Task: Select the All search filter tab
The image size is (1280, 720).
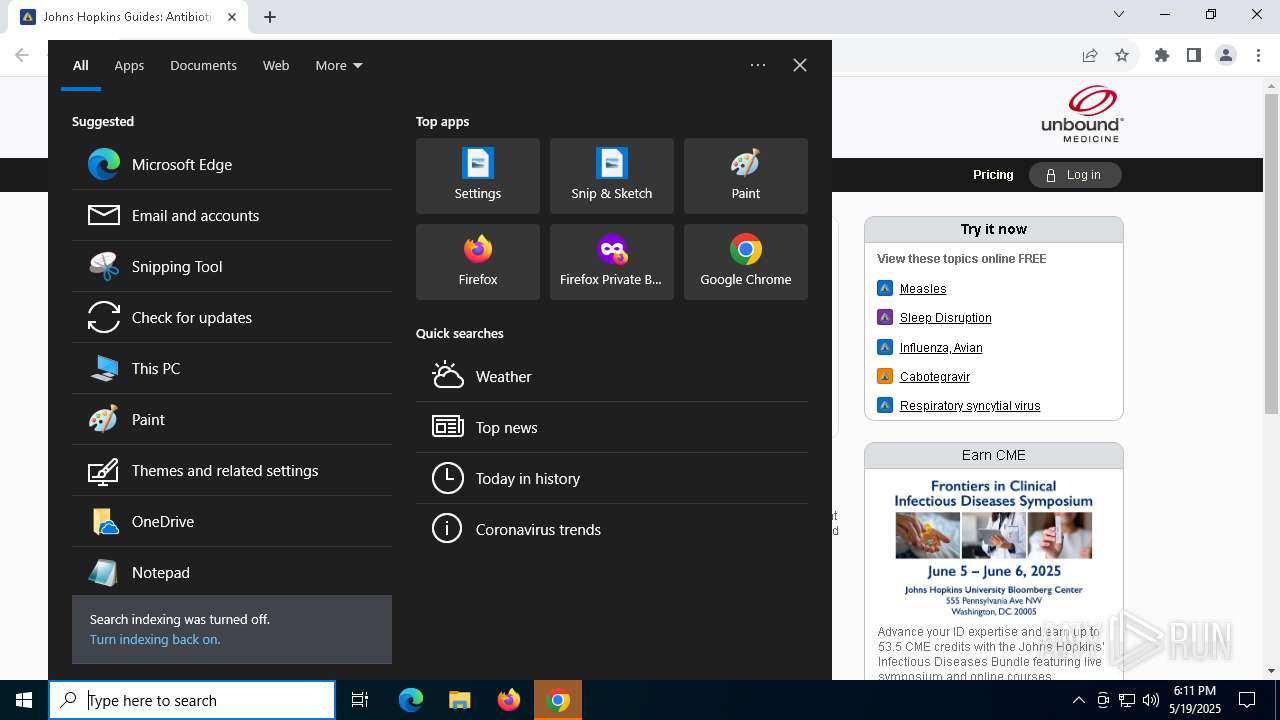Action: point(81,65)
